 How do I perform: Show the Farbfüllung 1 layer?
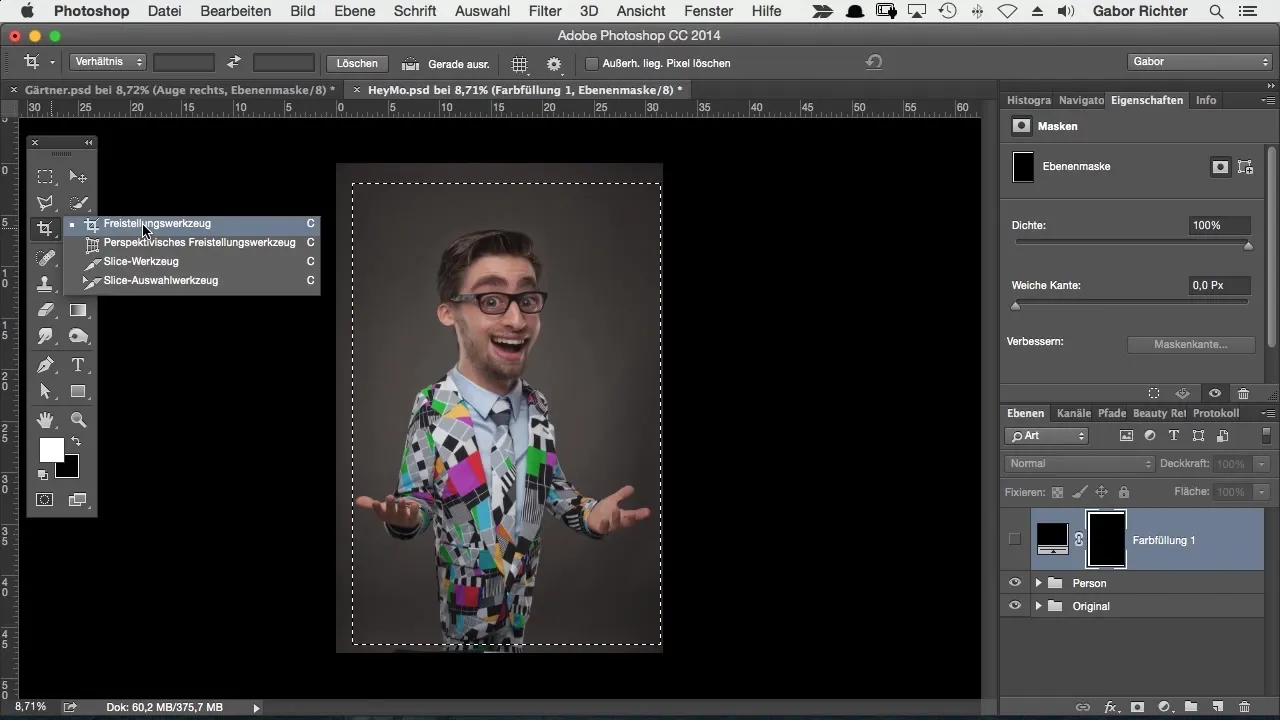[1015, 540]
